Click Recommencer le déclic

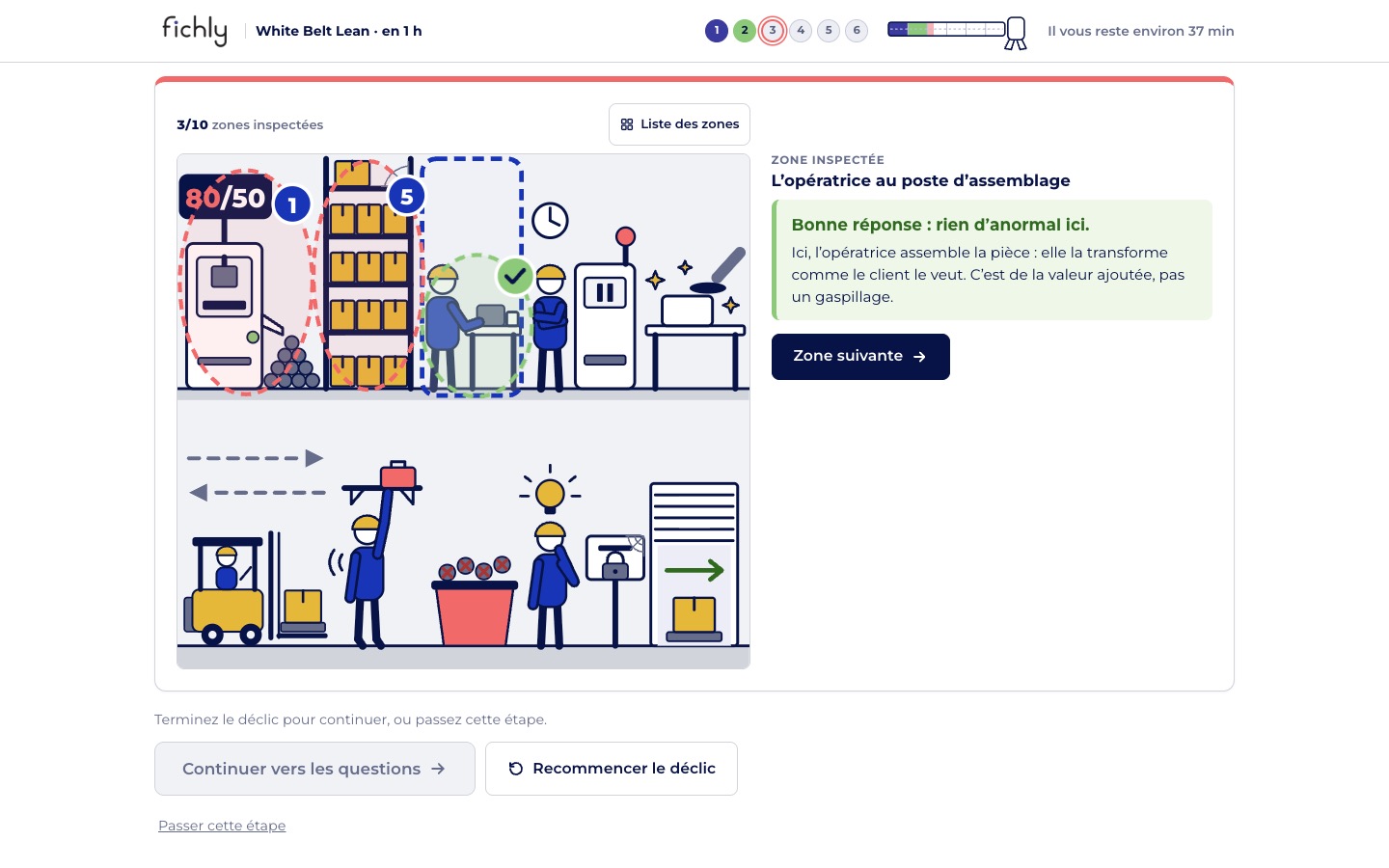pyautogui.click(x=612, y=769)
